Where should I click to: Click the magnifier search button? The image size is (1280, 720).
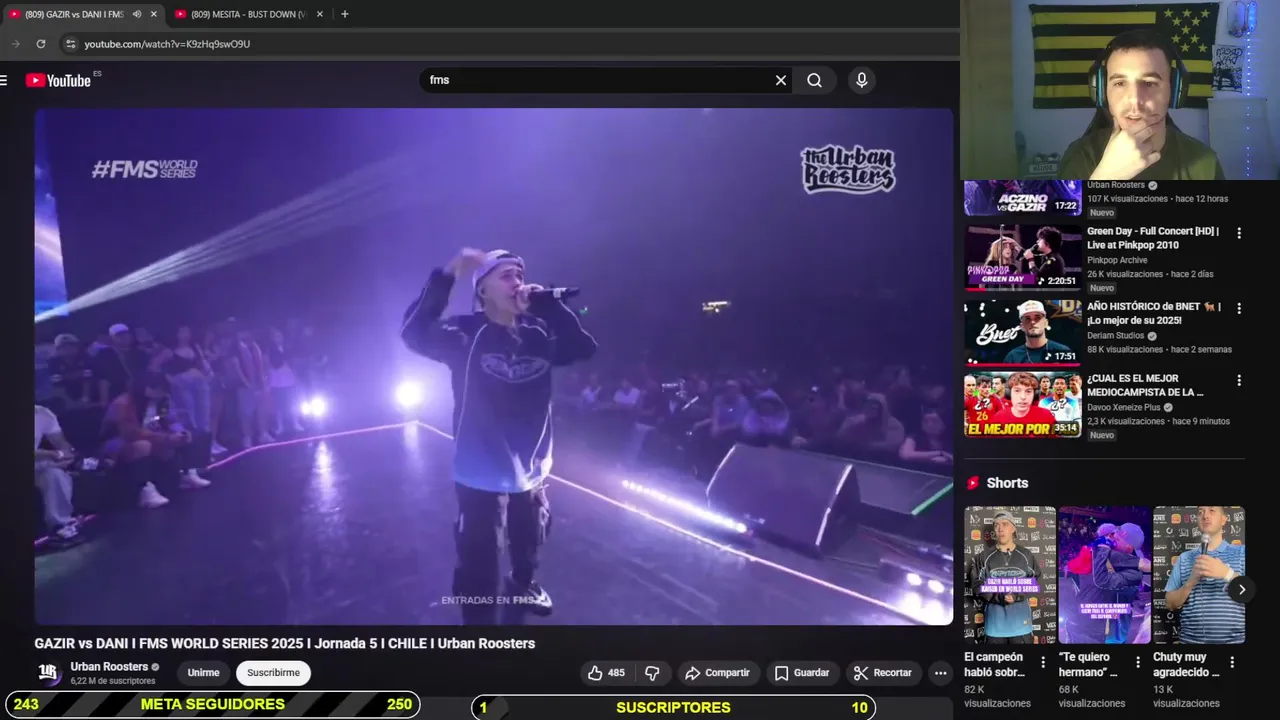coord(814,80)
